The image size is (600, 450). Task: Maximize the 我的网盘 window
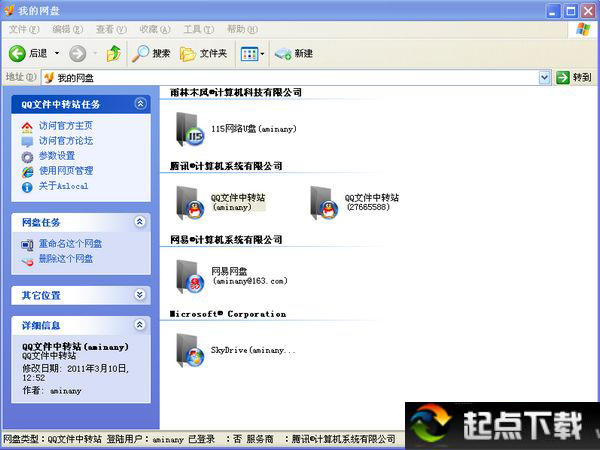coord(571,11)
